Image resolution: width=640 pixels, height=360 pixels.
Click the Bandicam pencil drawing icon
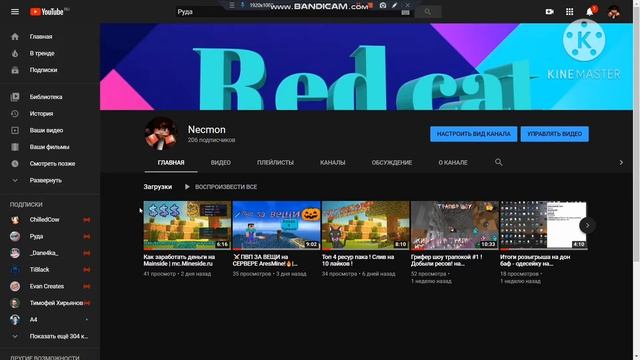pos(395,5)
